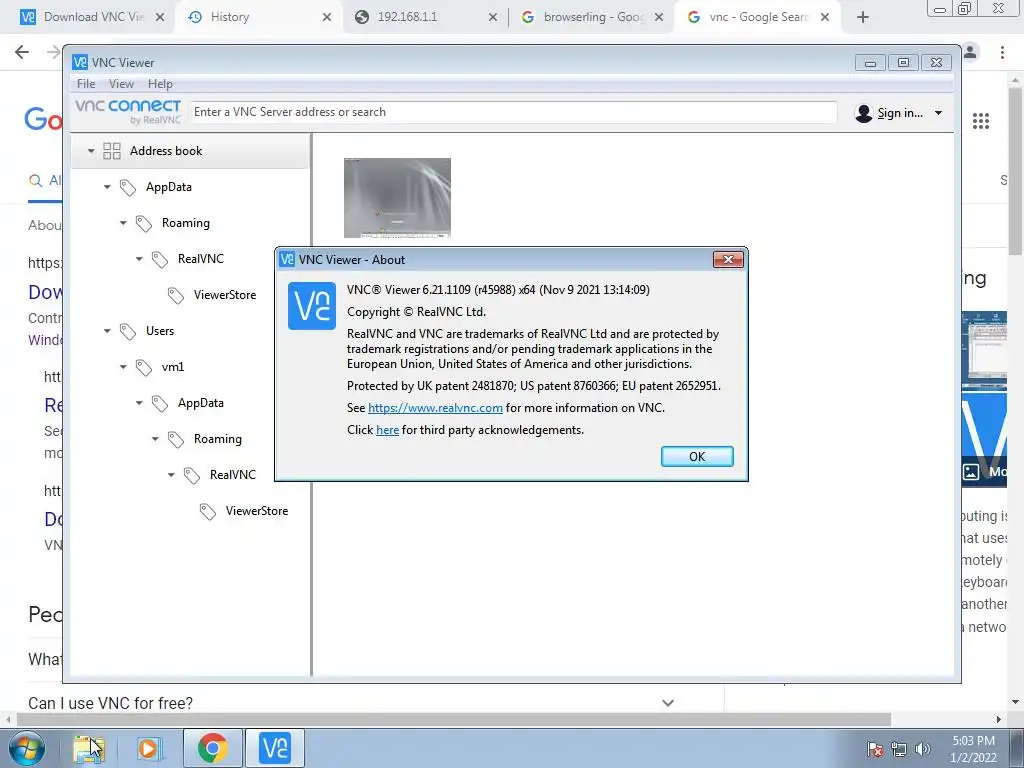Collapse the Users label

click(x=107, y=331)
